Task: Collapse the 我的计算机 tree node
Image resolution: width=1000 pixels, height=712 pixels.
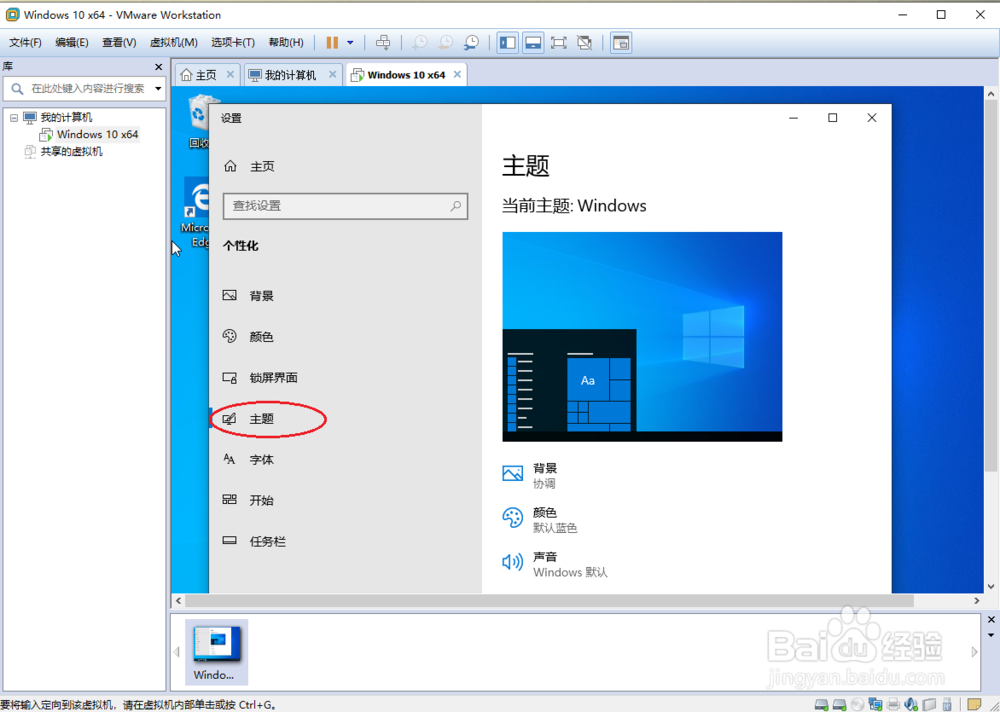Action: (x=13, y=118)
